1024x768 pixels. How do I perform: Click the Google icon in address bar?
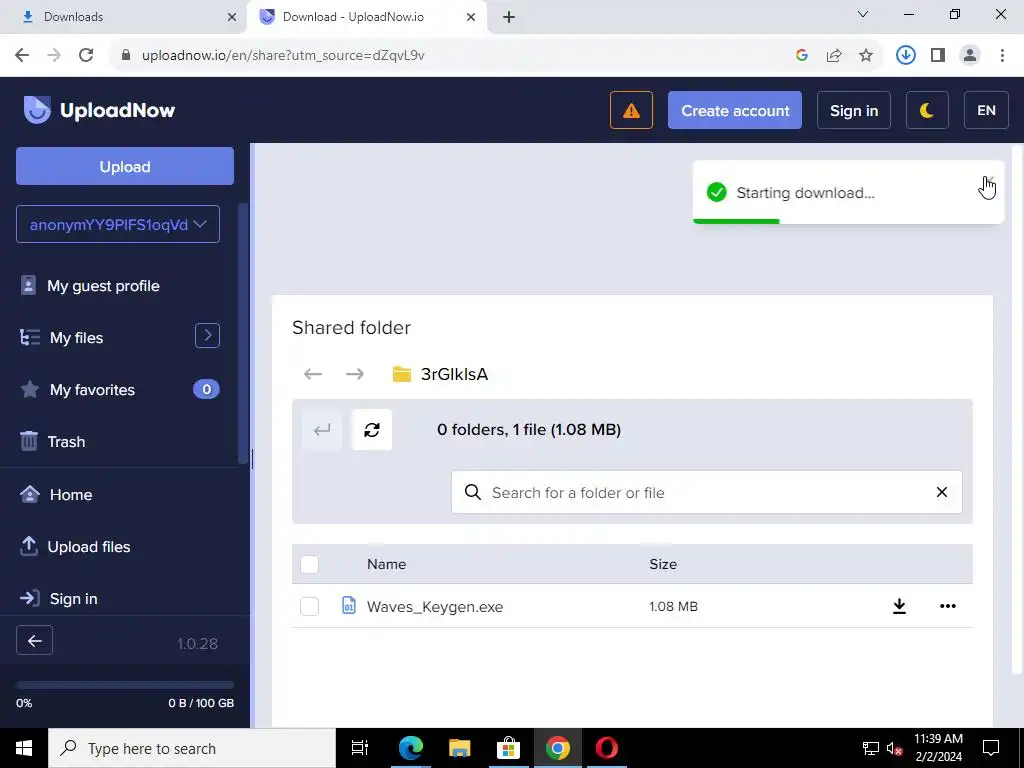802,56
